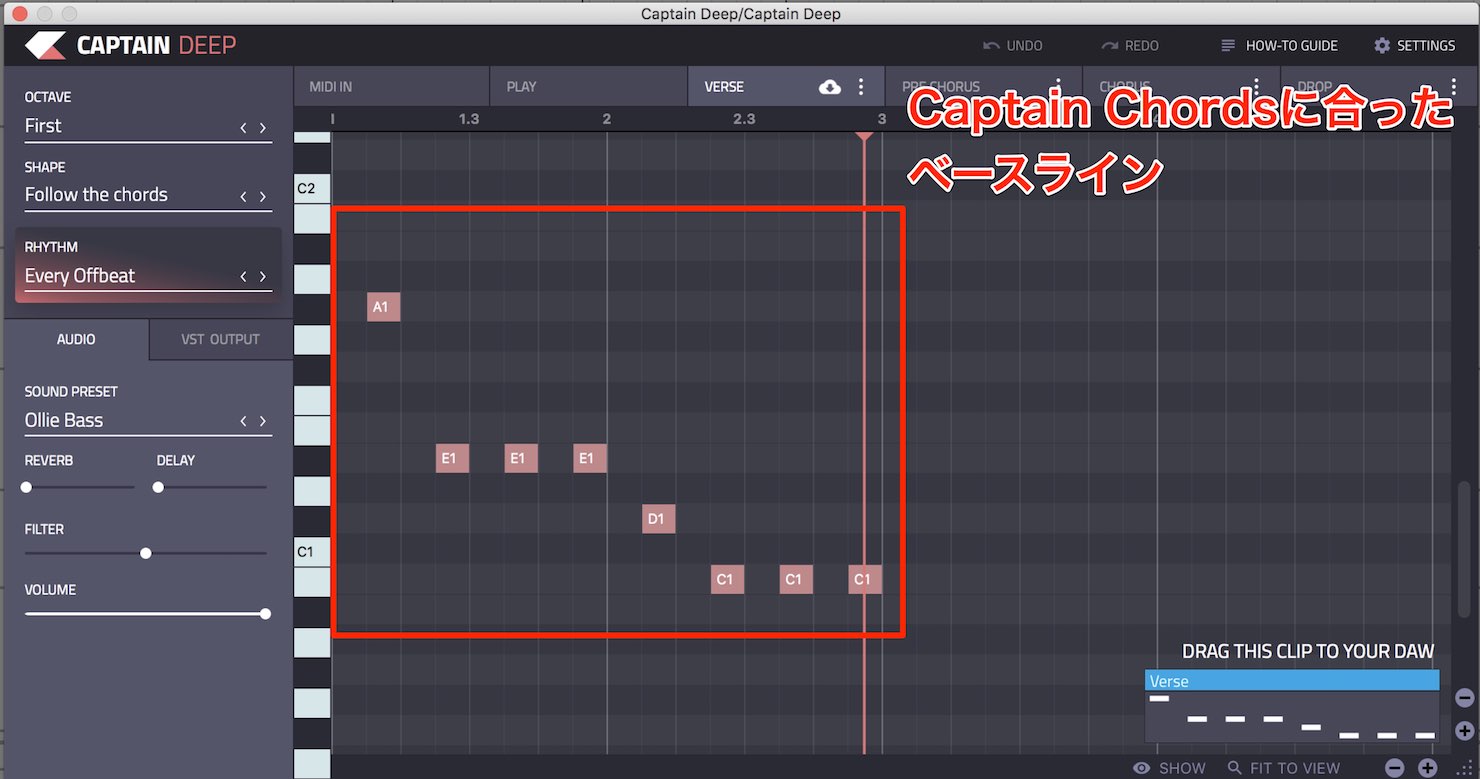
Task: Click the Captain Deep logo icon
Action: pyautogui.click(x=45, y=45)
